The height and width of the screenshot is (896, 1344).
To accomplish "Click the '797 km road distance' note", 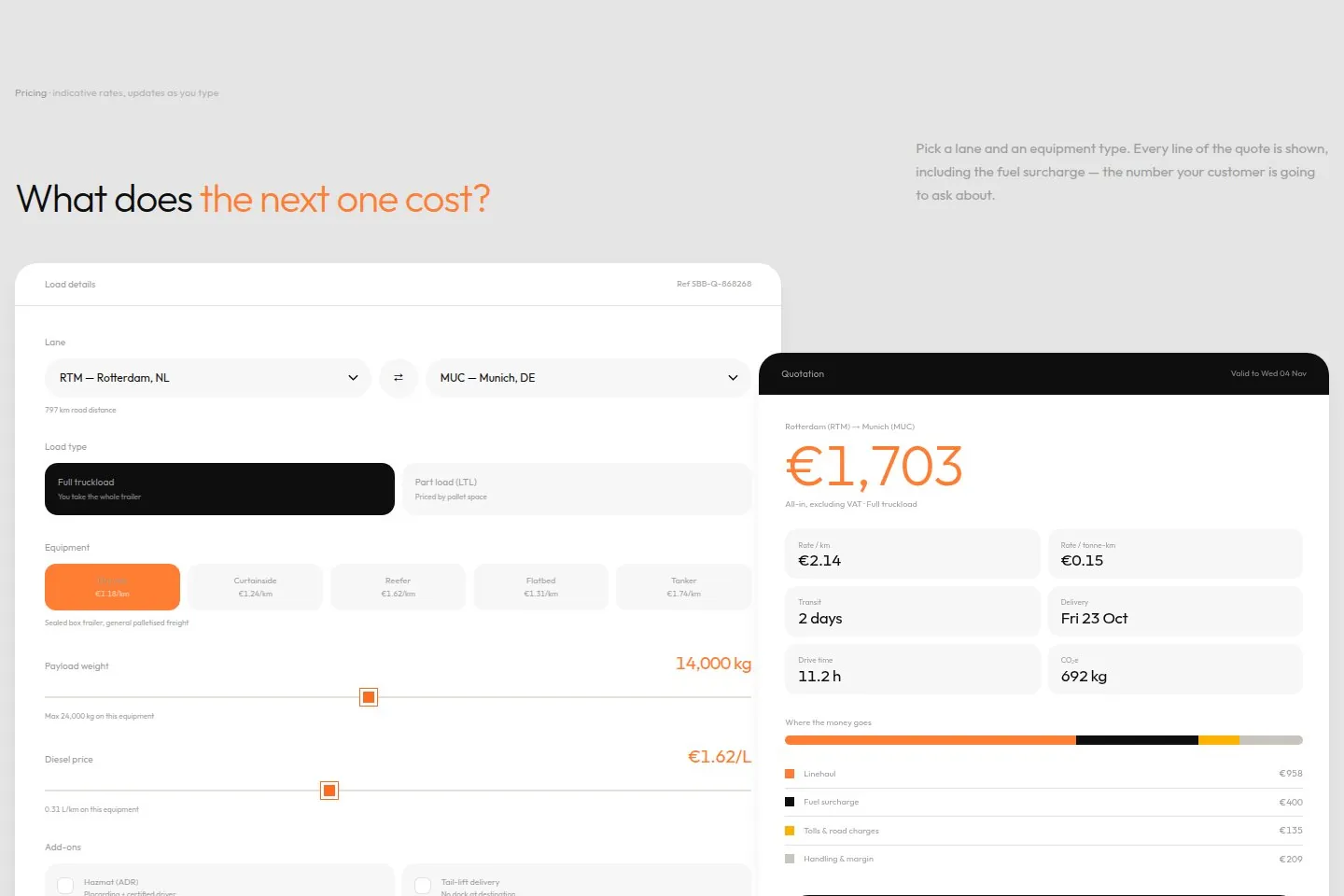I will click(80, 410).
